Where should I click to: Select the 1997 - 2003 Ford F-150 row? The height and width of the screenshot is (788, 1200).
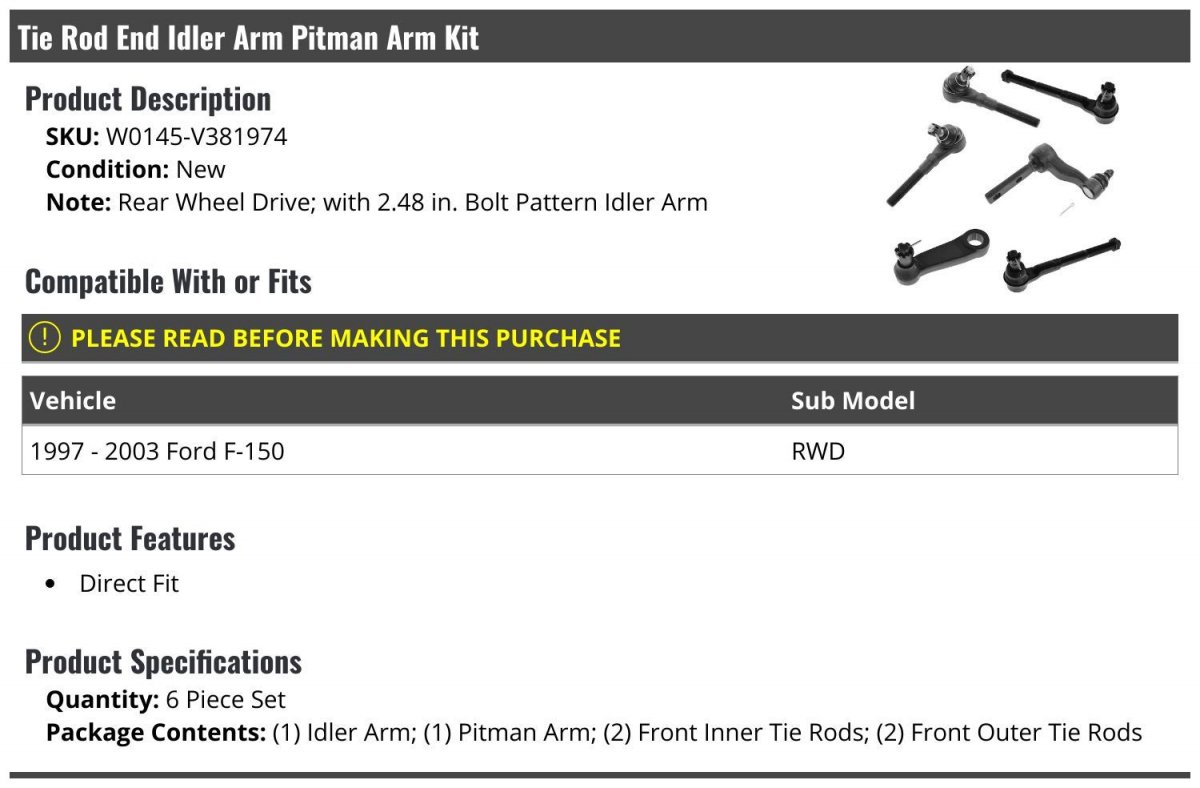click(600, 451)
